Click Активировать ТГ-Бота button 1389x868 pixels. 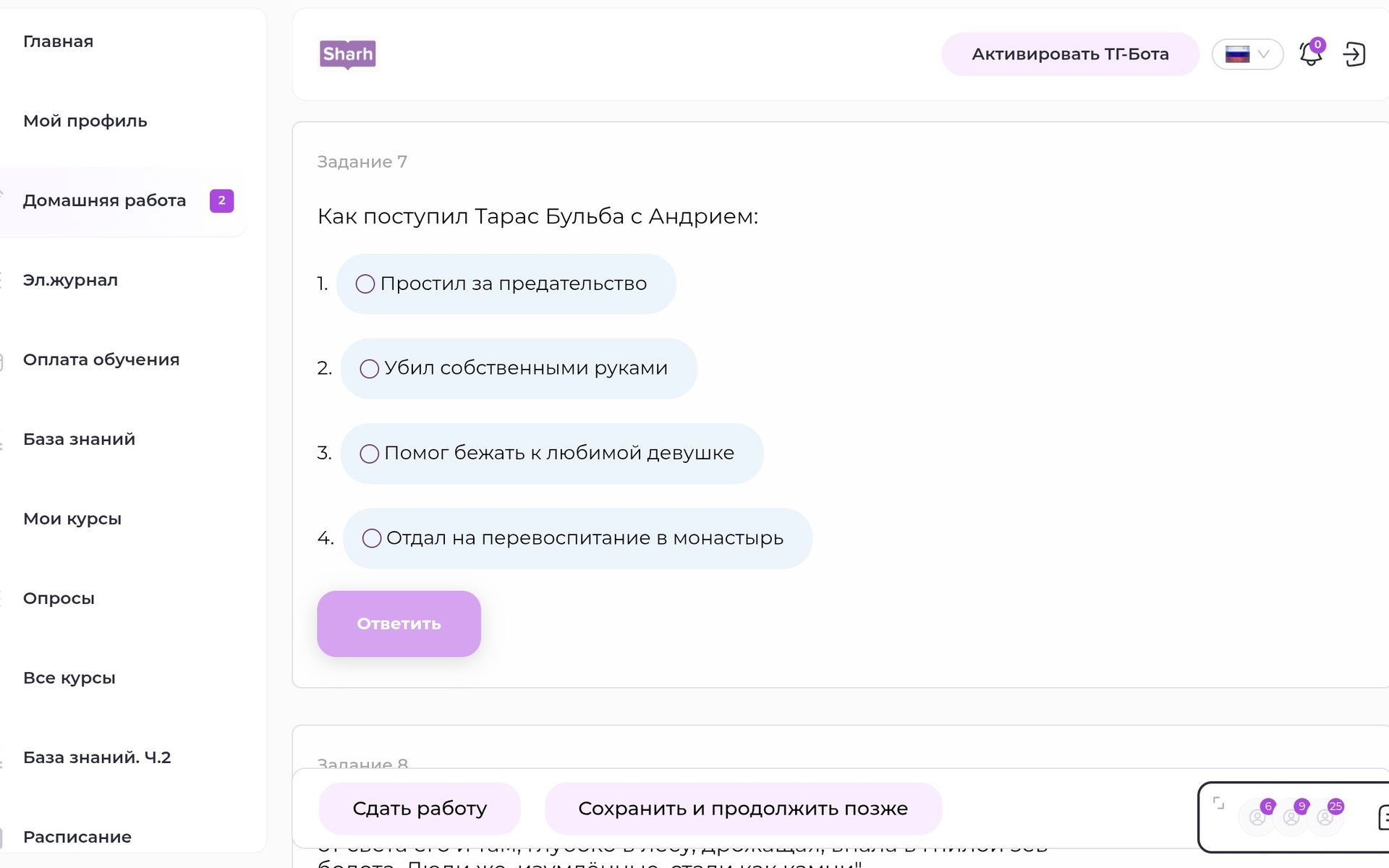click(x=1070, y=54)
